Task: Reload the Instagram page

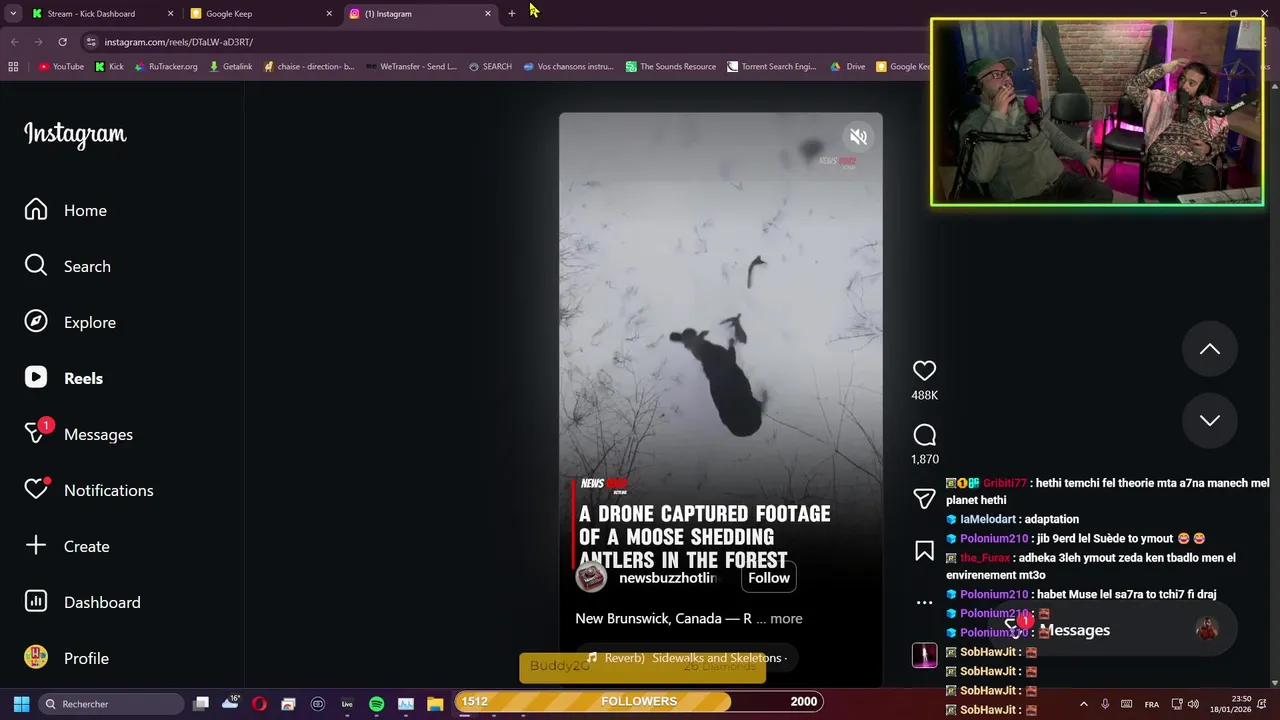Action: 62,42
